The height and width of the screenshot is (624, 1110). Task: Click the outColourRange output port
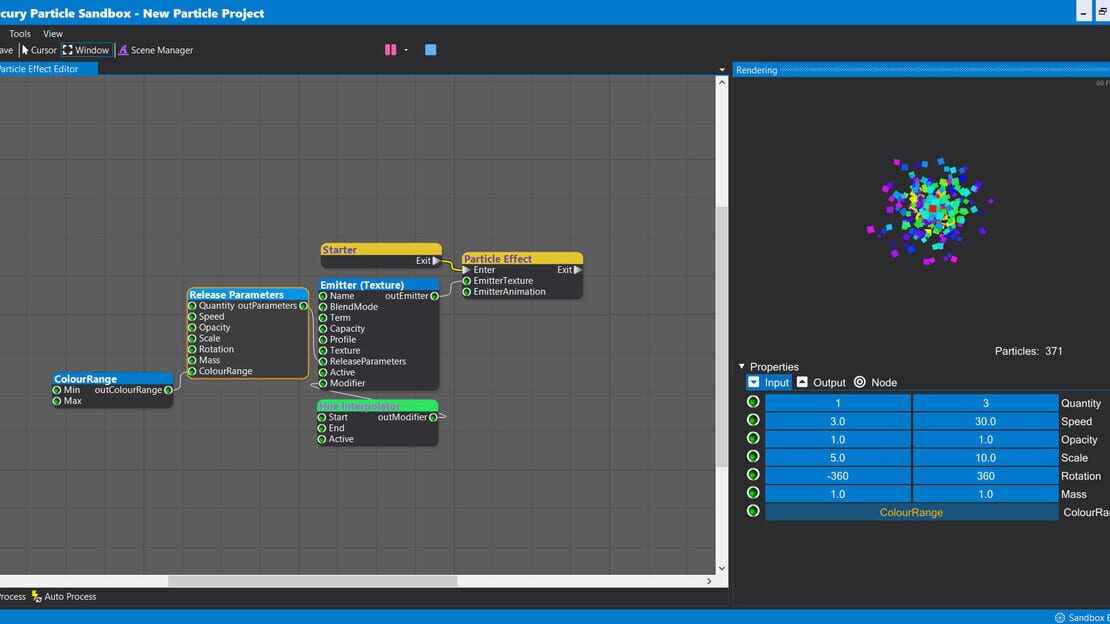click(168, 390)
